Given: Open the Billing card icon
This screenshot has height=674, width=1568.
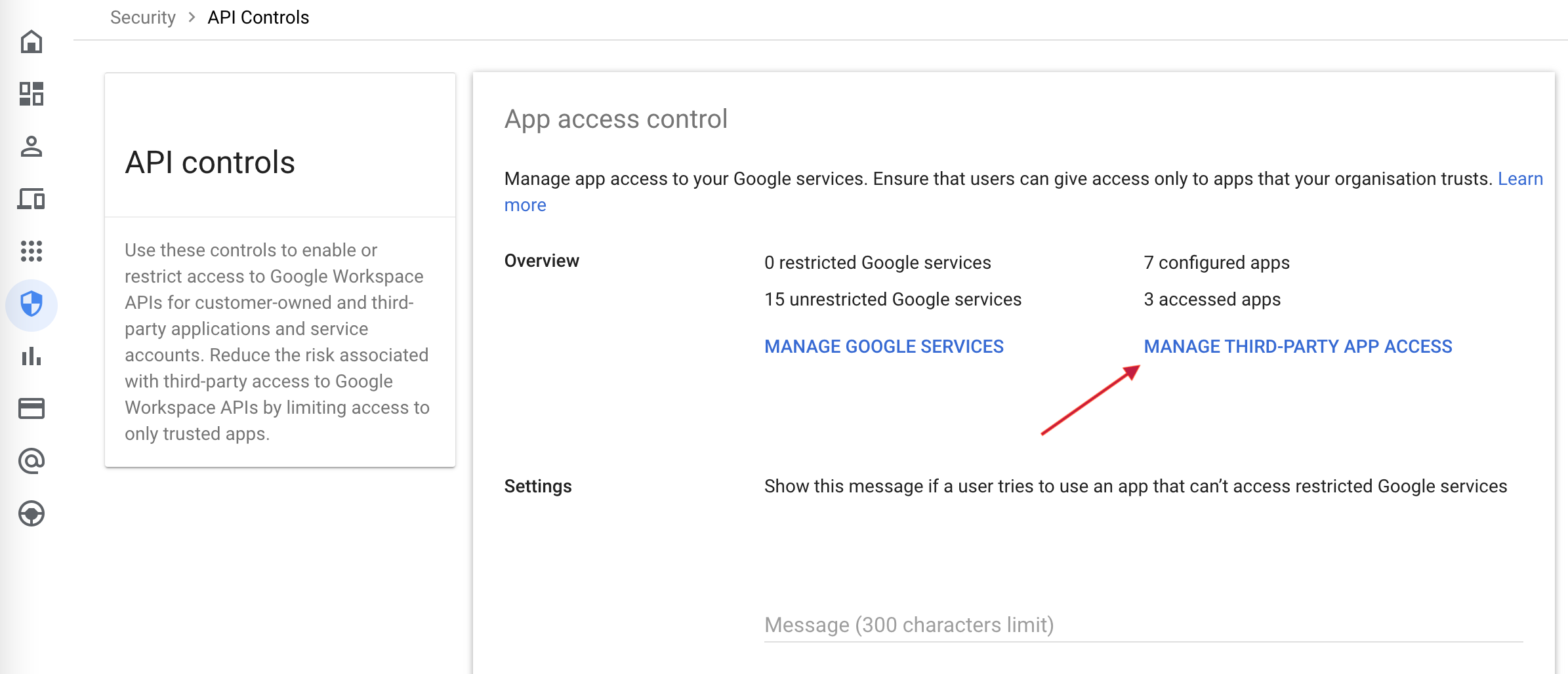Looking at the screenshot, I should pyautogui.click(x=31, y=408).
